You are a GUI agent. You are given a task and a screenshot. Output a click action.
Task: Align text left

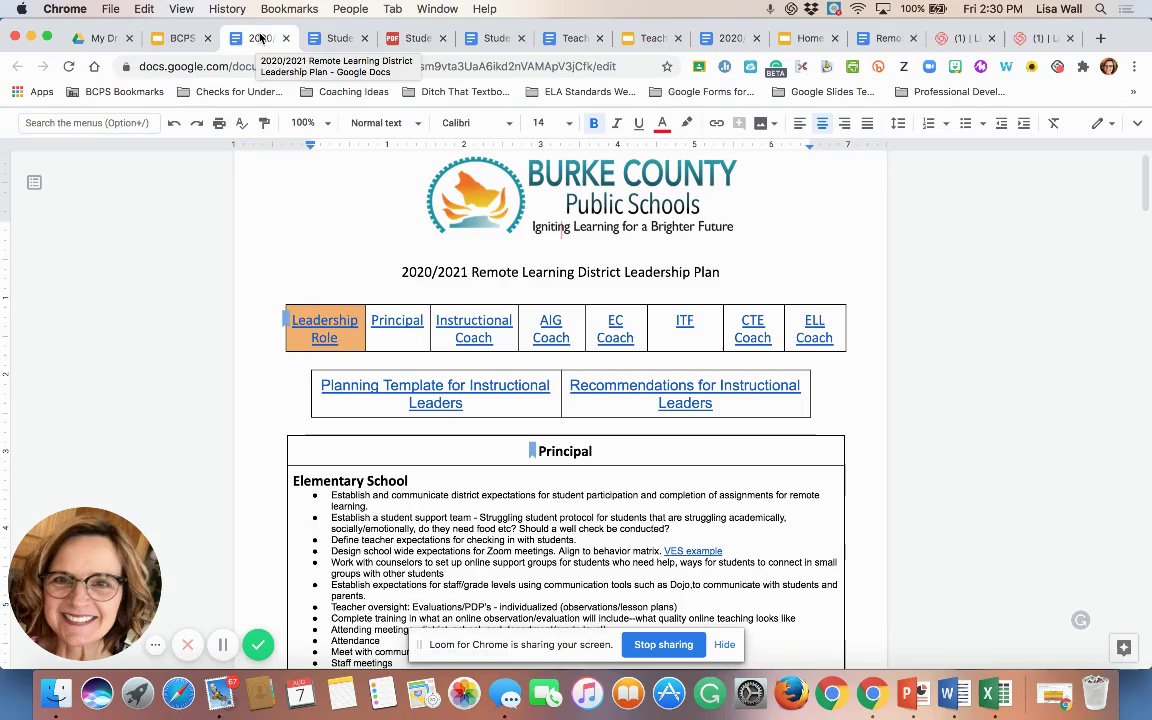[799, 123]
